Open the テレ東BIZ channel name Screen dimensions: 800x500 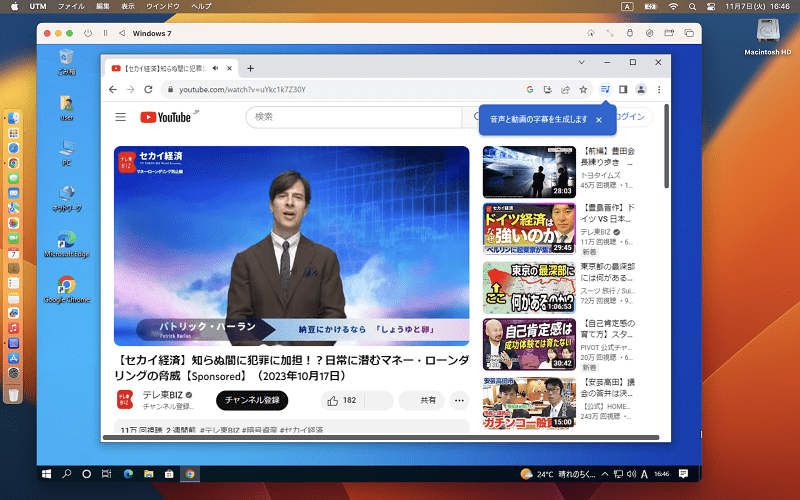pos(162,395)
